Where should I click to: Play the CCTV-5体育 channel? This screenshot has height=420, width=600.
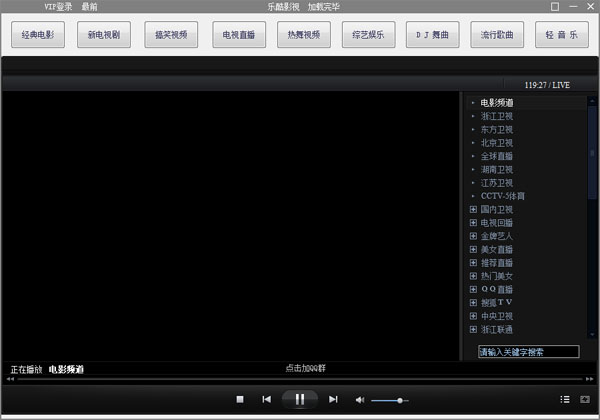502,196
